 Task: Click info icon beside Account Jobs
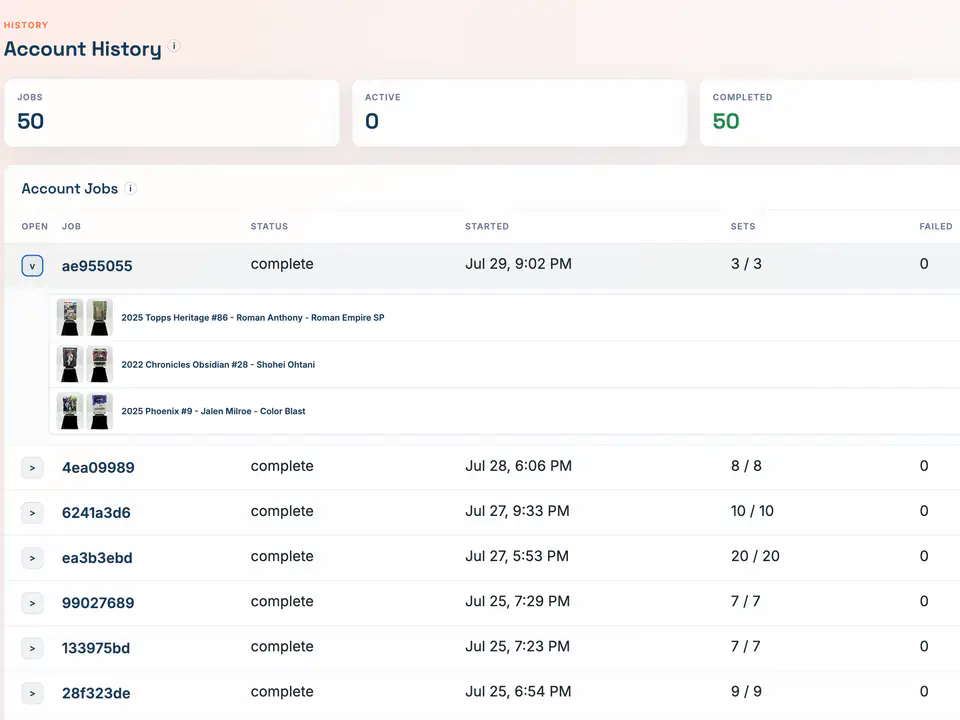pyautogui.click(x=130, y=189)
